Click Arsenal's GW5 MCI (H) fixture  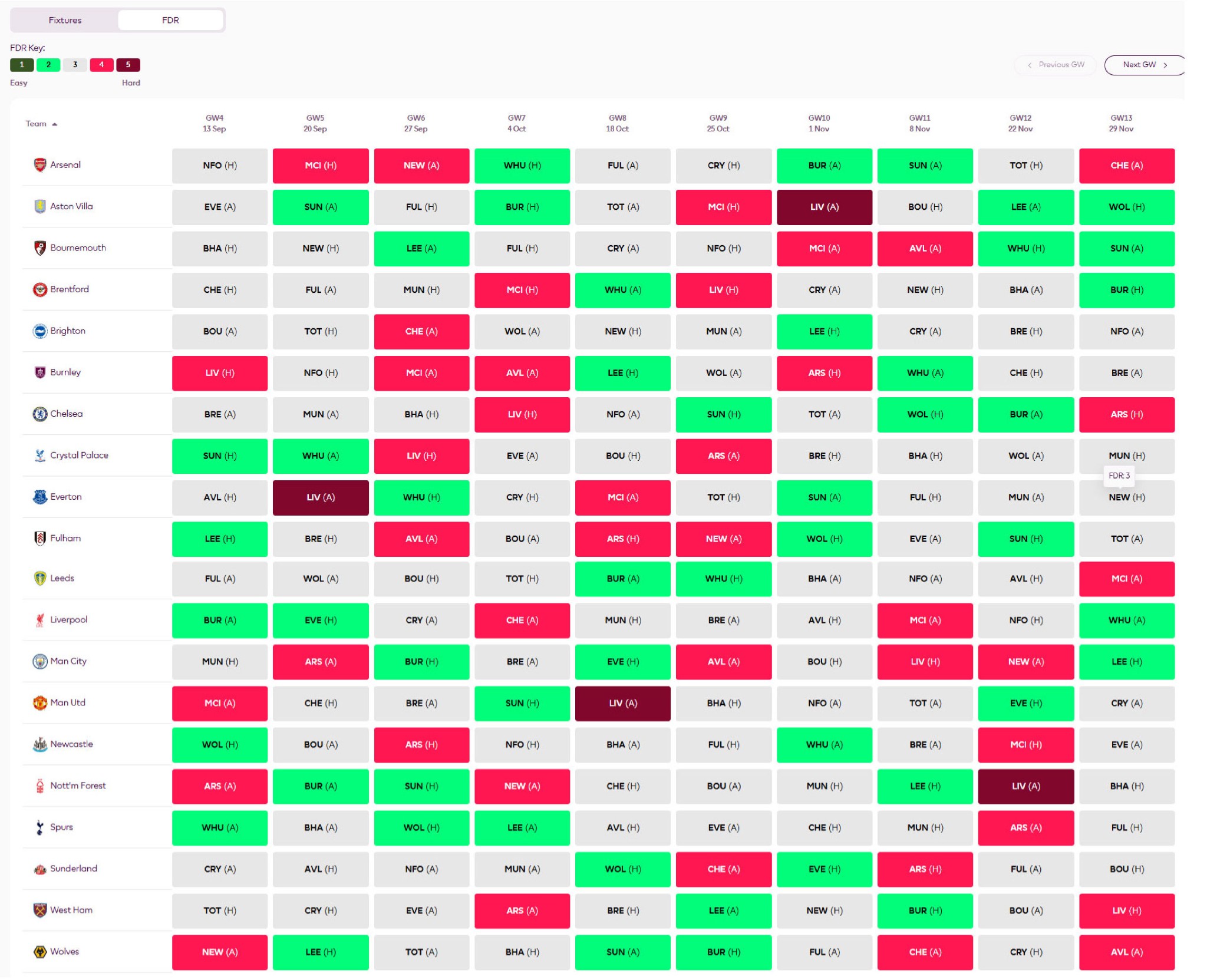point(321,166)
